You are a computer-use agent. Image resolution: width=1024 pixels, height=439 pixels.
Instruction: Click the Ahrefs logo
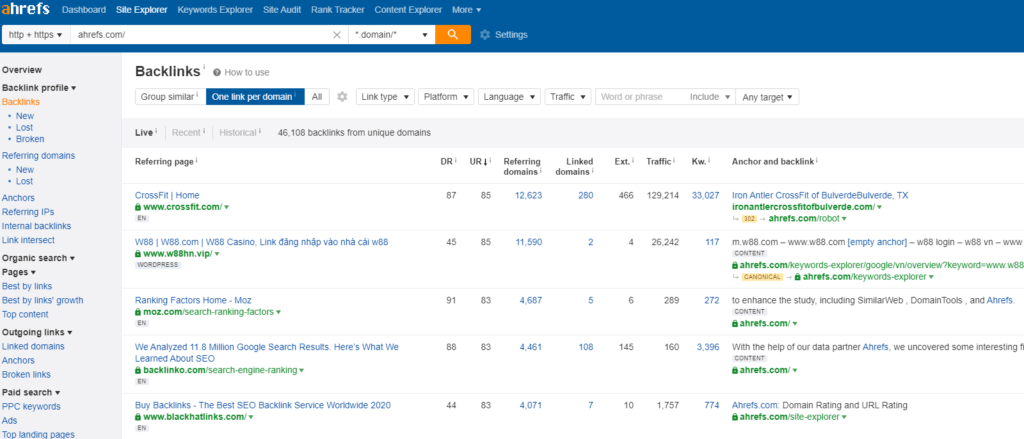27,10
